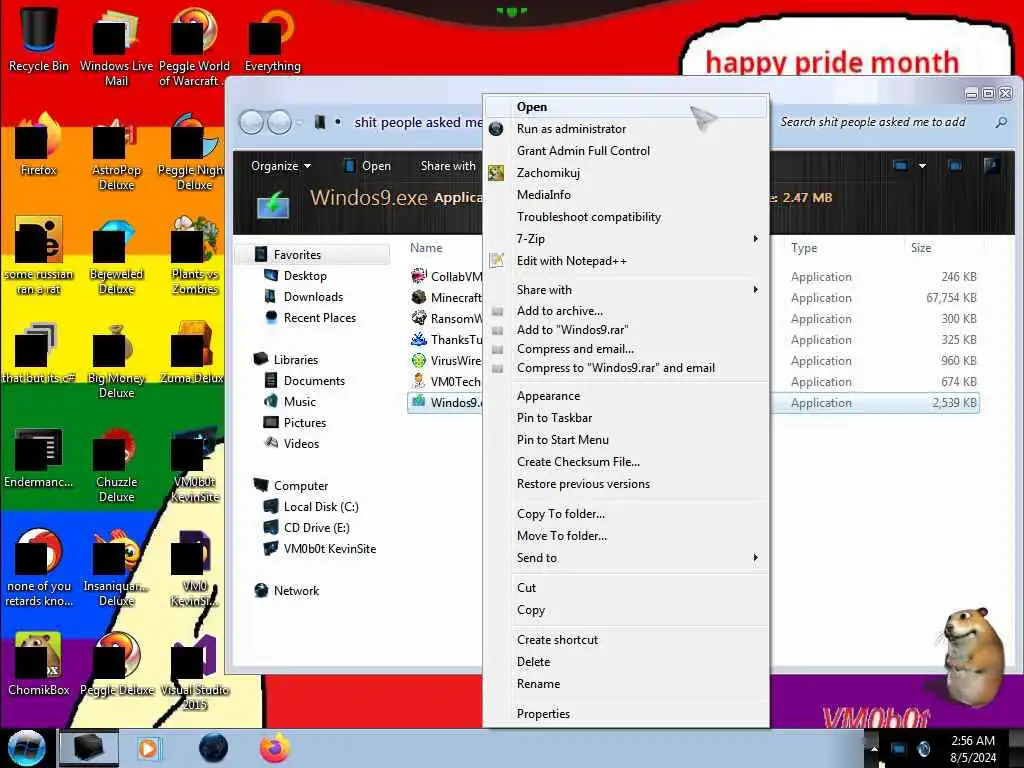Viewport: 1024px width, 768px height.
Task: Select CollabVM file icon in list
Action: 419,276
